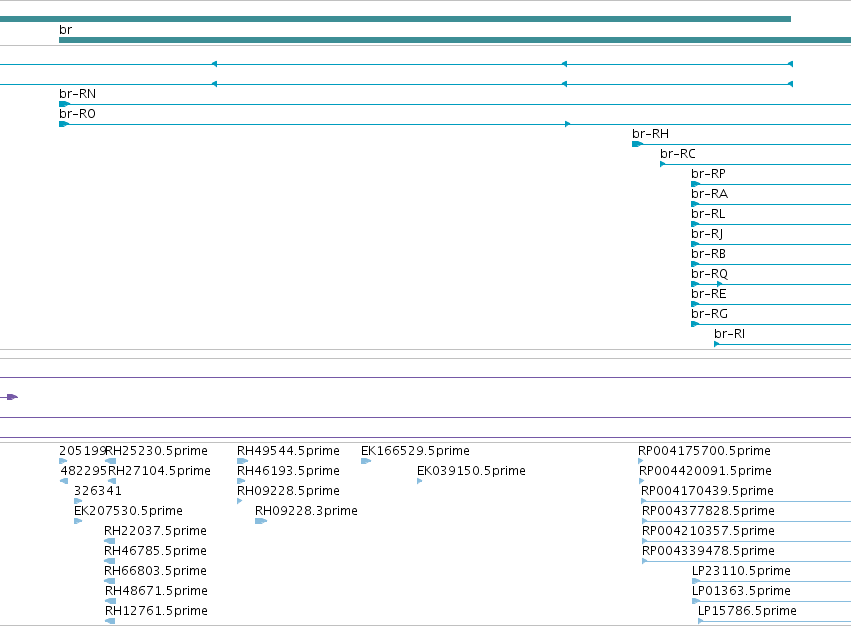851x626 pixels.
Task: Select the br-RN transcript label
Action: click(x=78, y=94)
